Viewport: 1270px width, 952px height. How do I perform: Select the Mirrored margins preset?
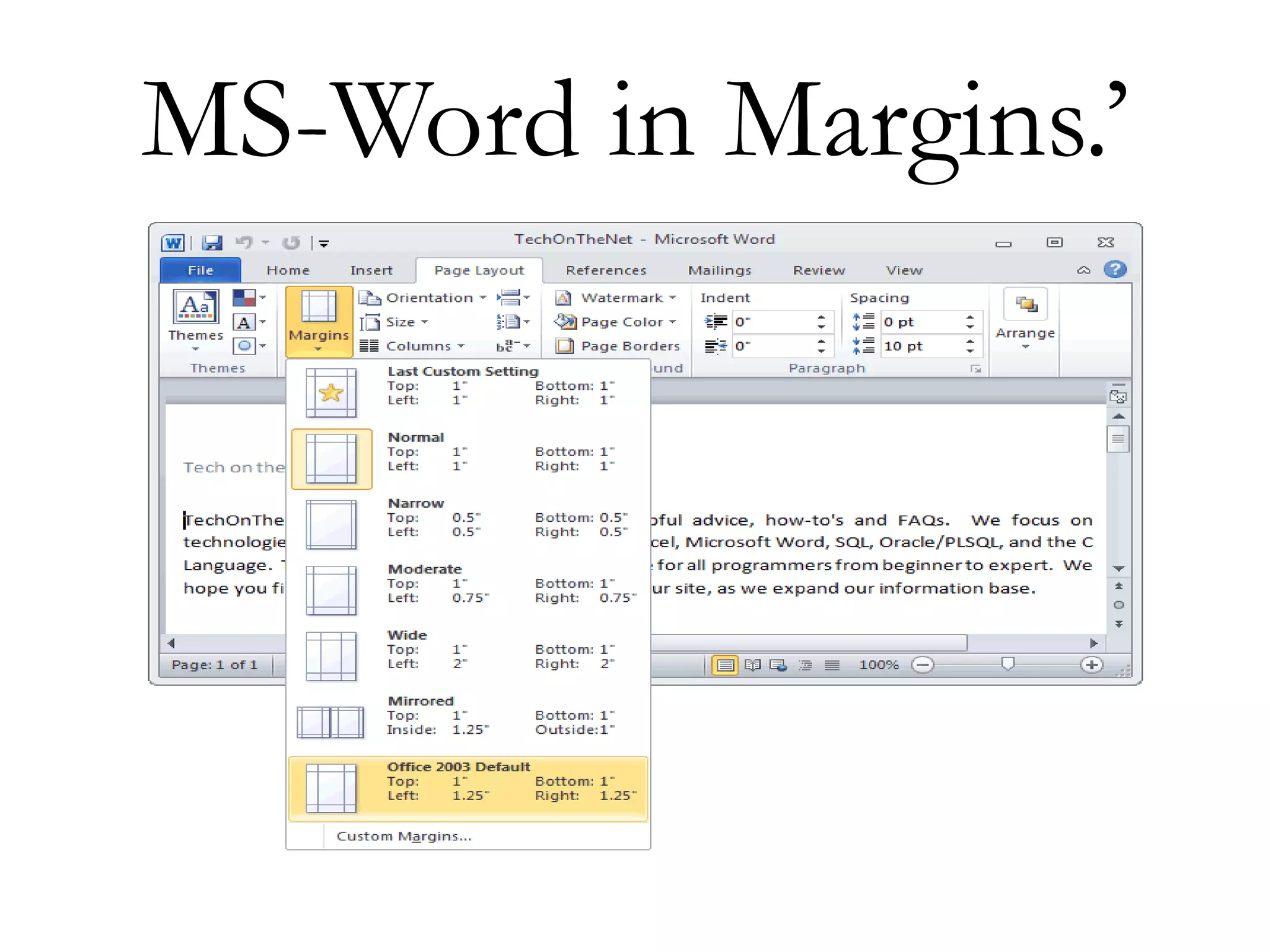pos(469,722)
